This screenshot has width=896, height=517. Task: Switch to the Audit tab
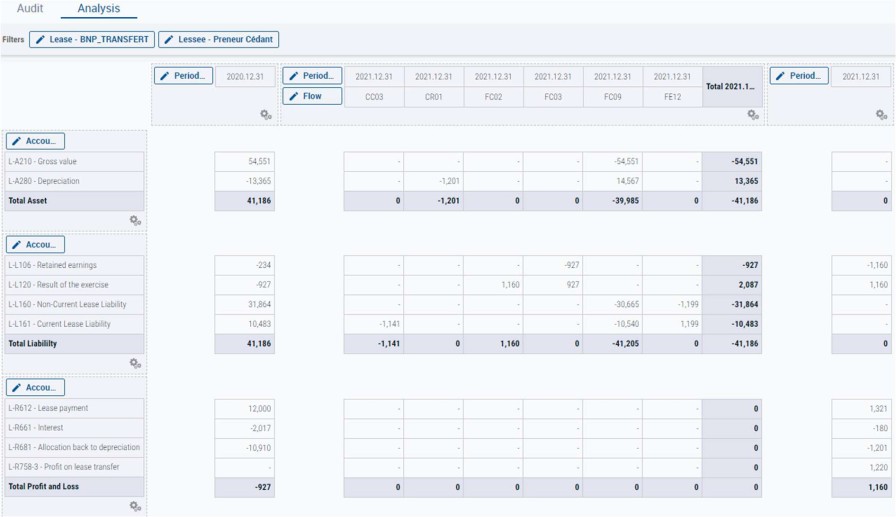[30, 9]
